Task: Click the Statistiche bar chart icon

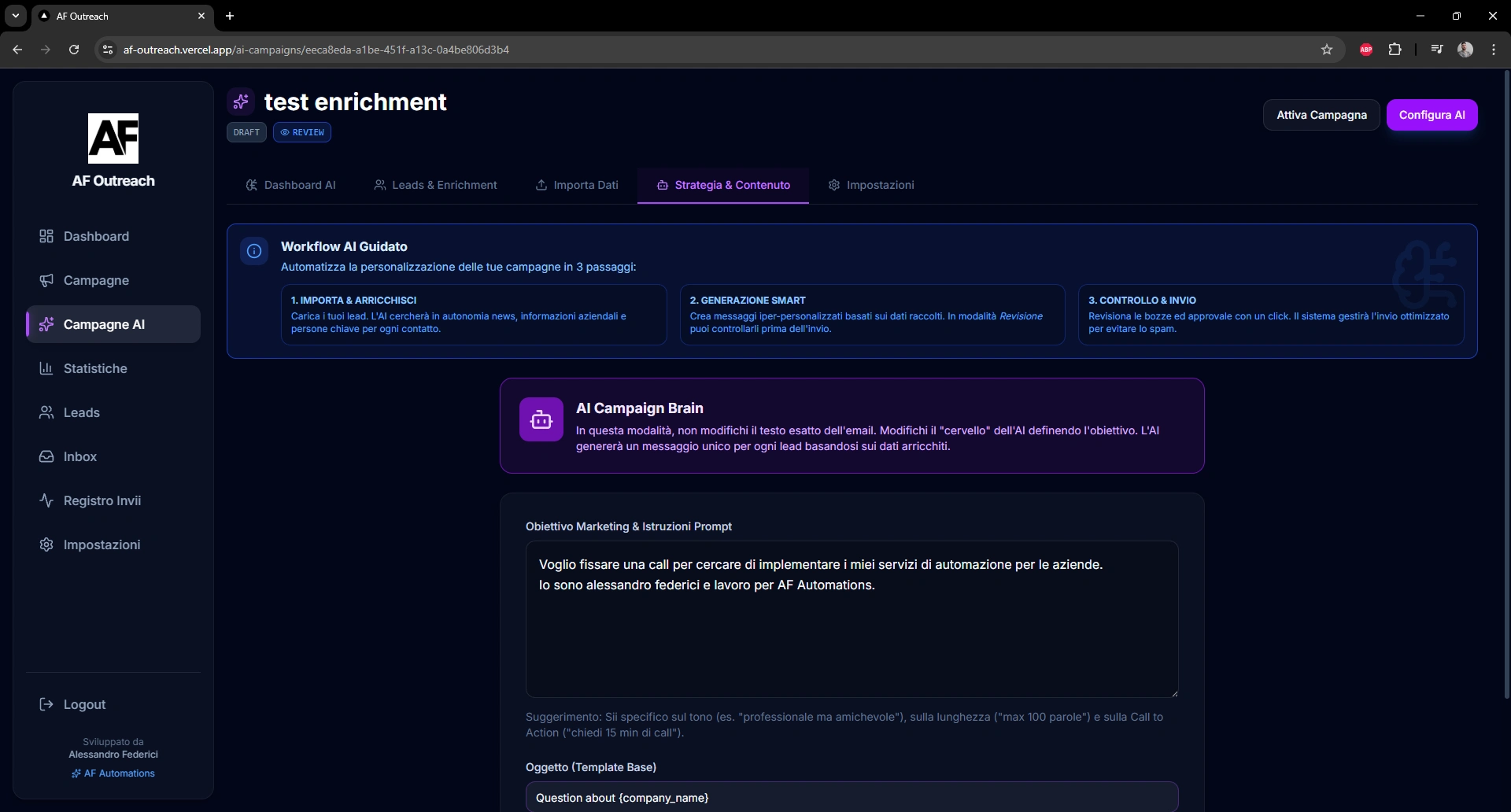Action: click(46, 368)
